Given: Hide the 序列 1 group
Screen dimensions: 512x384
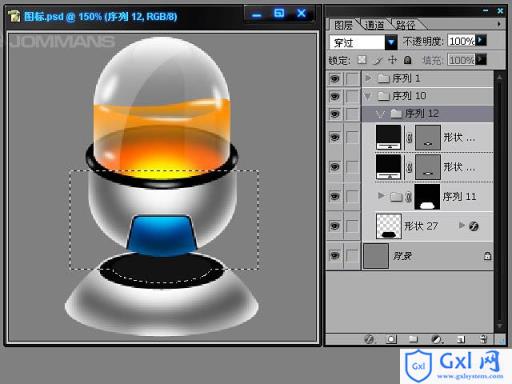Looking at the screenshot, I should point(334,79).
